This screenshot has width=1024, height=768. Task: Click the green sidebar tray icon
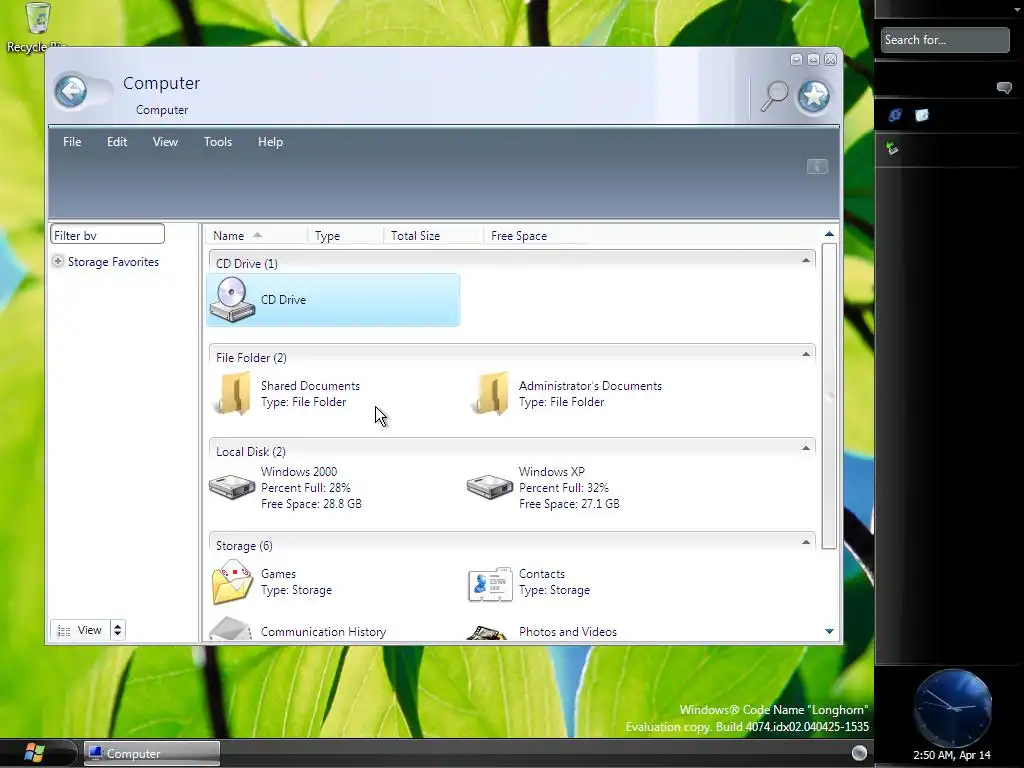(892, 148)
